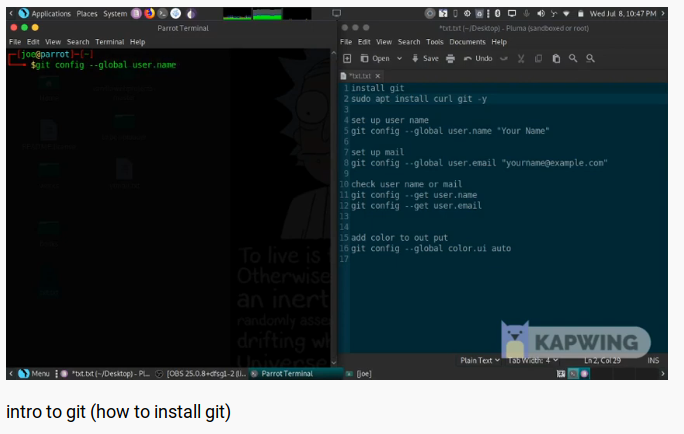
Task: Expand the recent files arrow beside Open
Action: [x=399, y=58]
